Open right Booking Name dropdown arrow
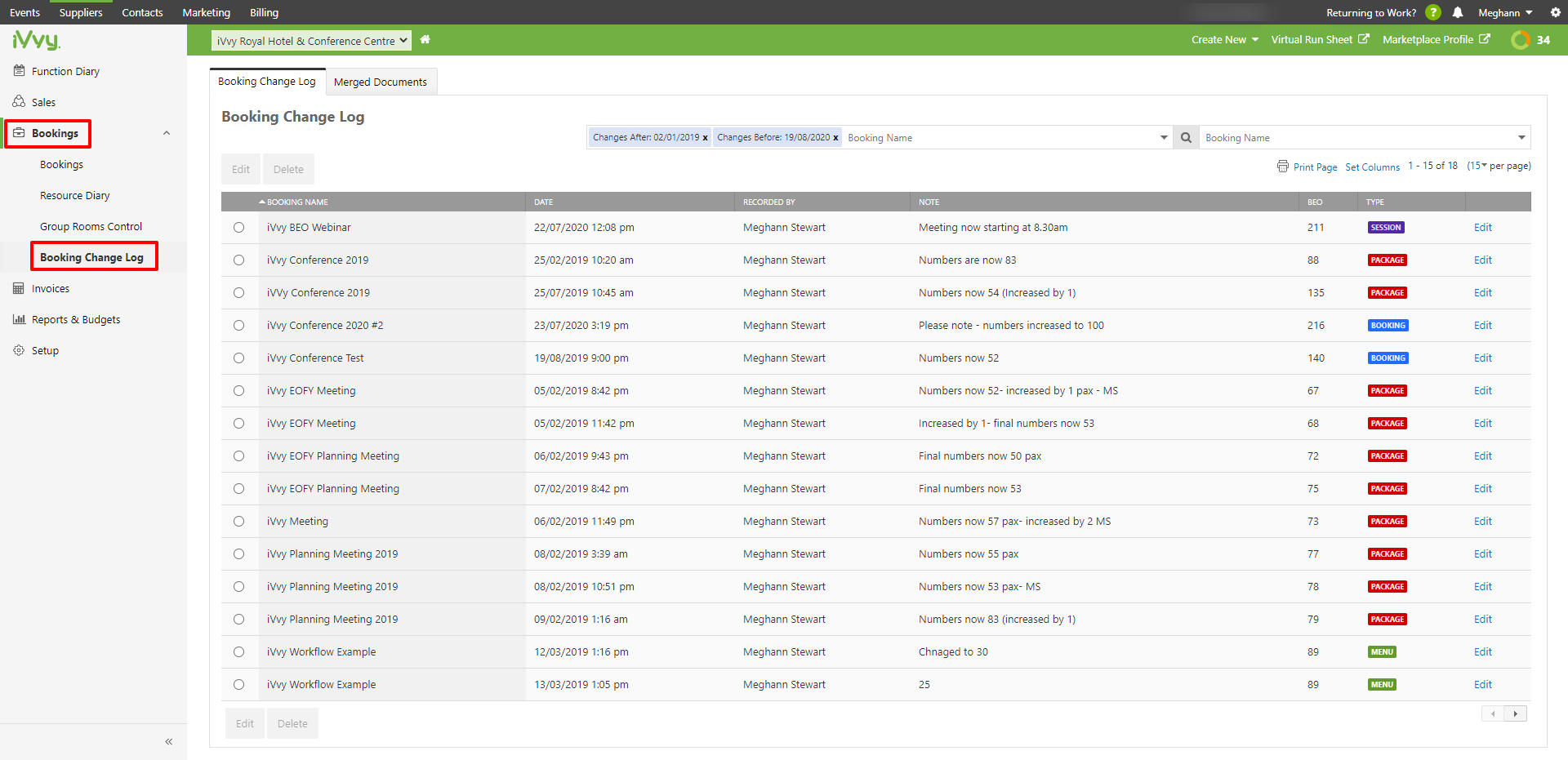This screenshot has width=1568, height=760. (1521, 137)
